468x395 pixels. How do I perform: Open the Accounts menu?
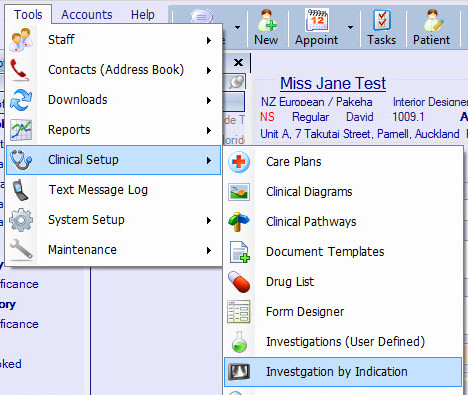point(87,15)
